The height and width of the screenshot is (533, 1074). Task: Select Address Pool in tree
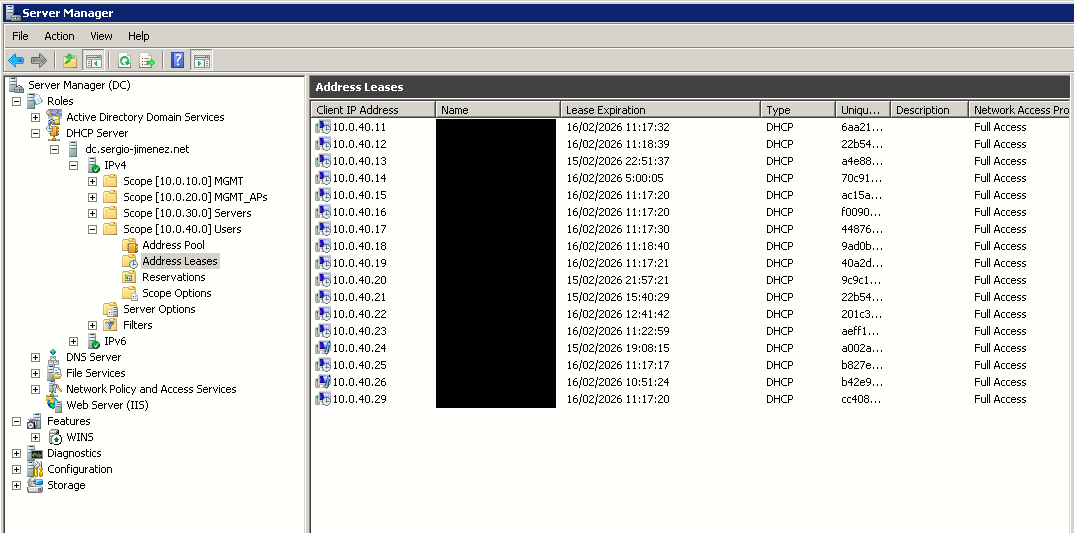(x=173, y=245)
